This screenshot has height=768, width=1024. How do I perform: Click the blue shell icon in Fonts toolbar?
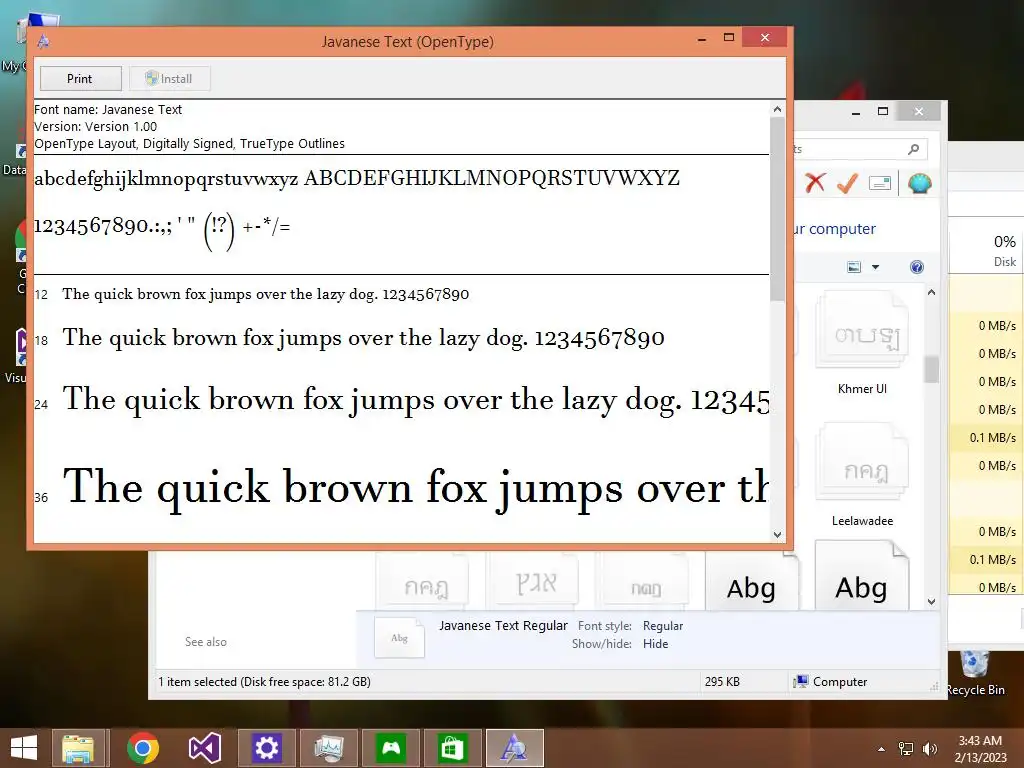(x=920, y=184)
